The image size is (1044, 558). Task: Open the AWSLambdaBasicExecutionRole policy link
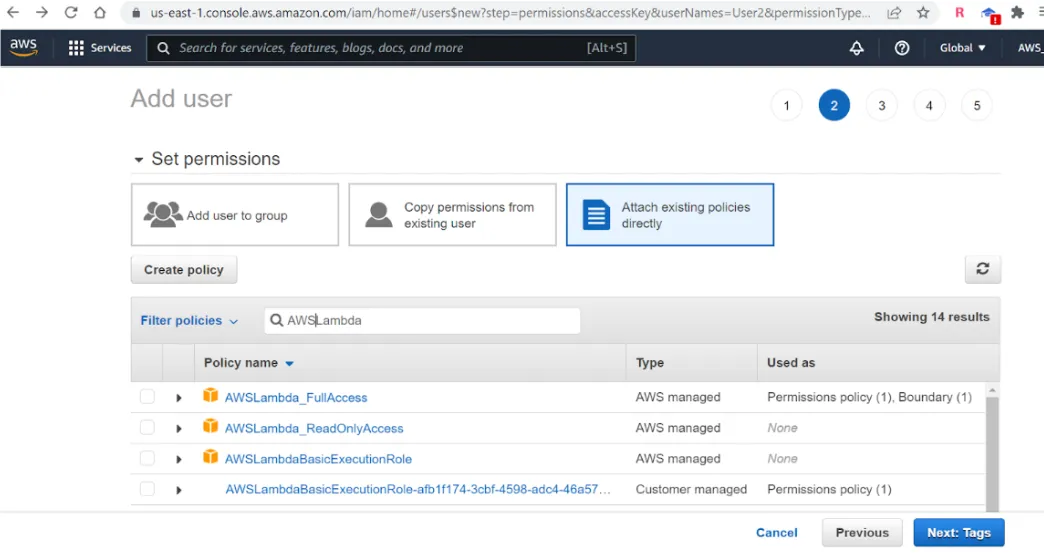pos(318,459)
